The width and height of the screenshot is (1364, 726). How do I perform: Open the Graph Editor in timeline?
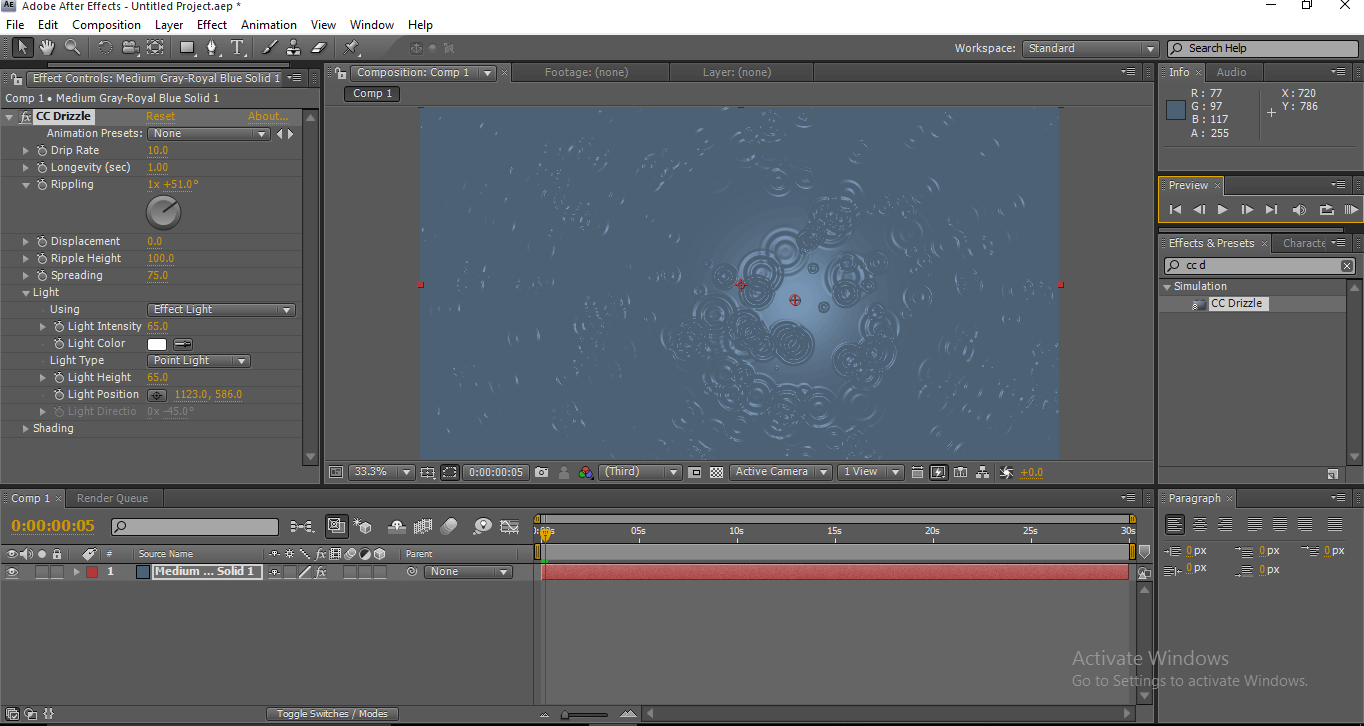pyautogui.click(x=509, y=526)
